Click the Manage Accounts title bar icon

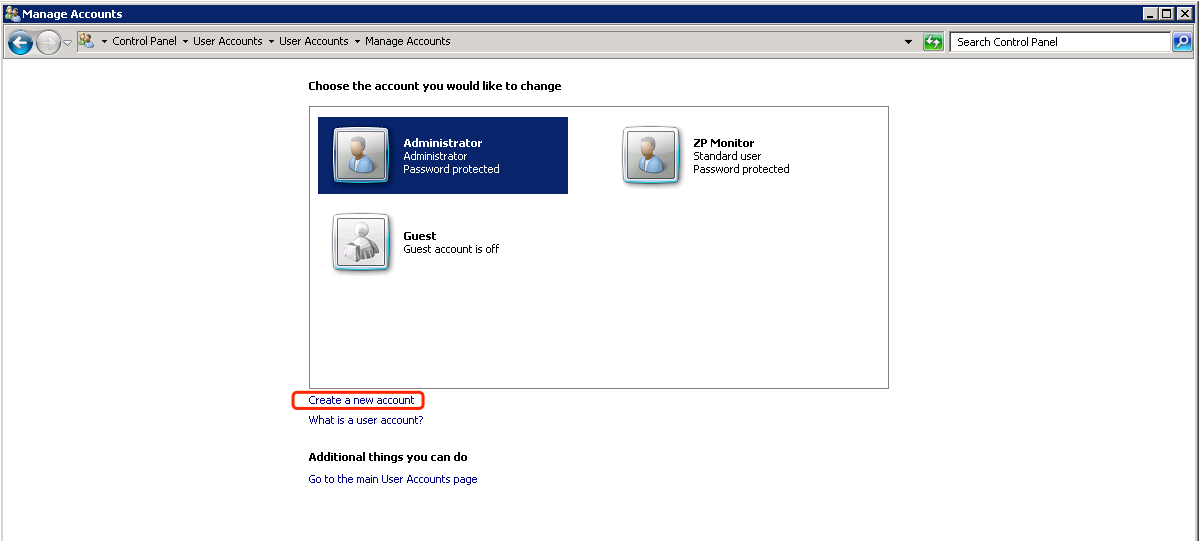12,14
